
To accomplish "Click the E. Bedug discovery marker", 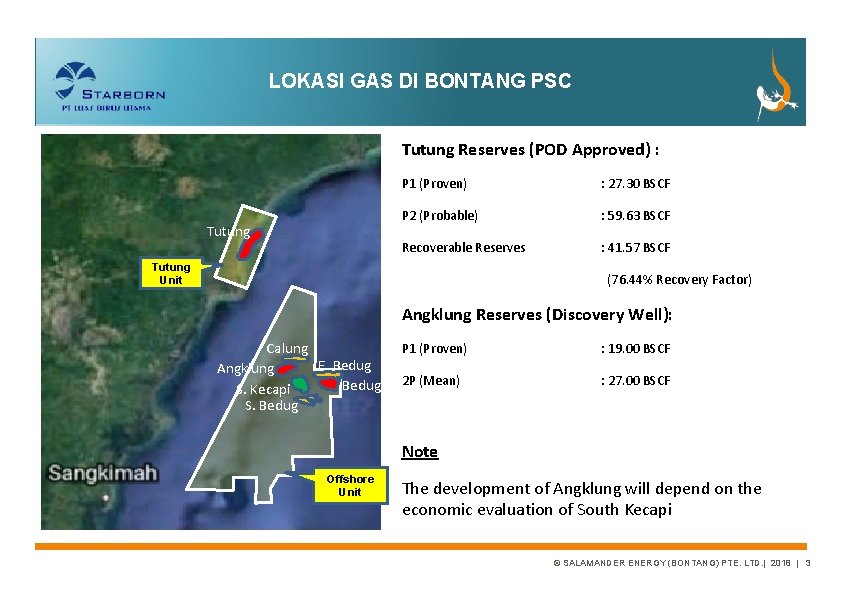I will 328,373.
